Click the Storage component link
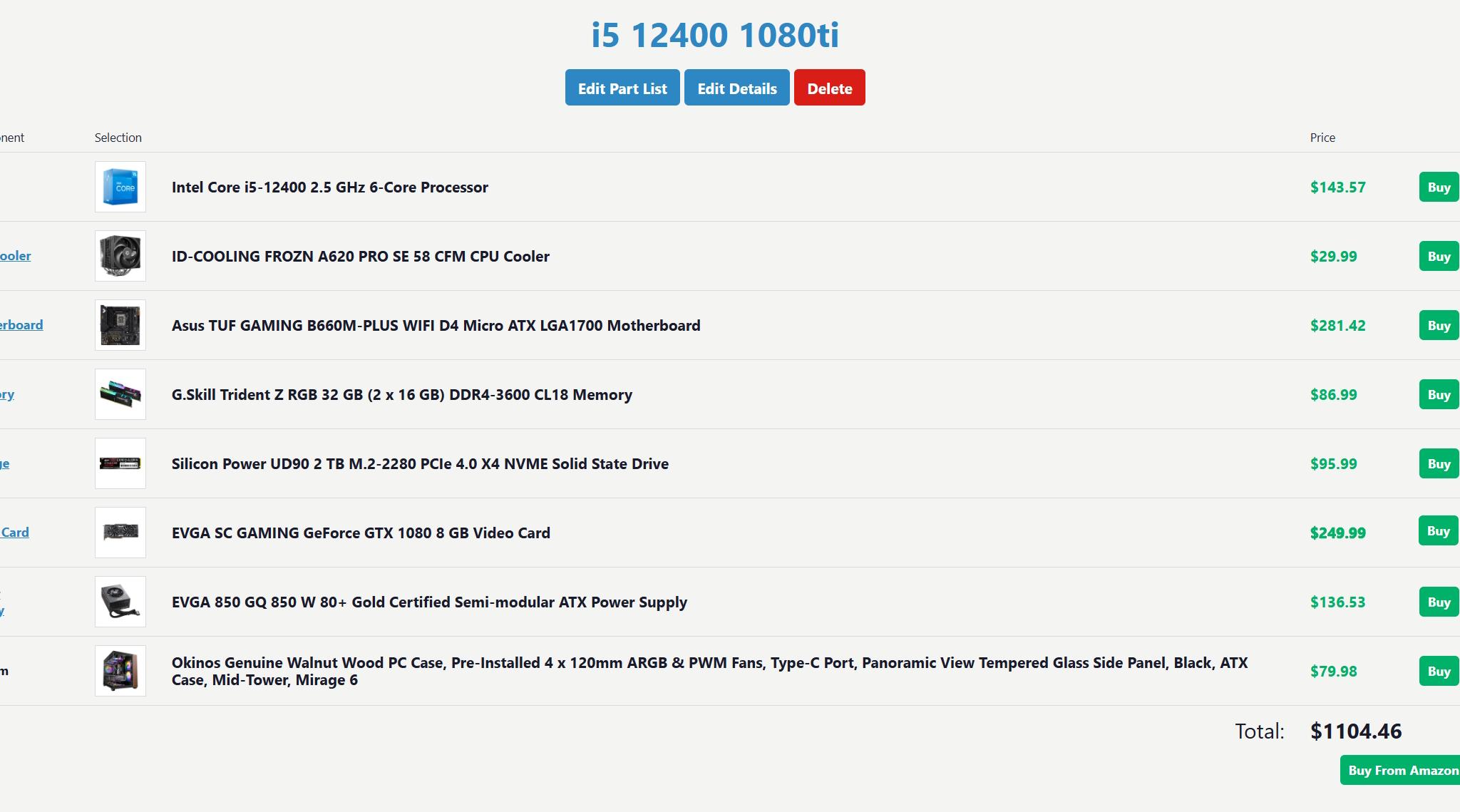 5,463
